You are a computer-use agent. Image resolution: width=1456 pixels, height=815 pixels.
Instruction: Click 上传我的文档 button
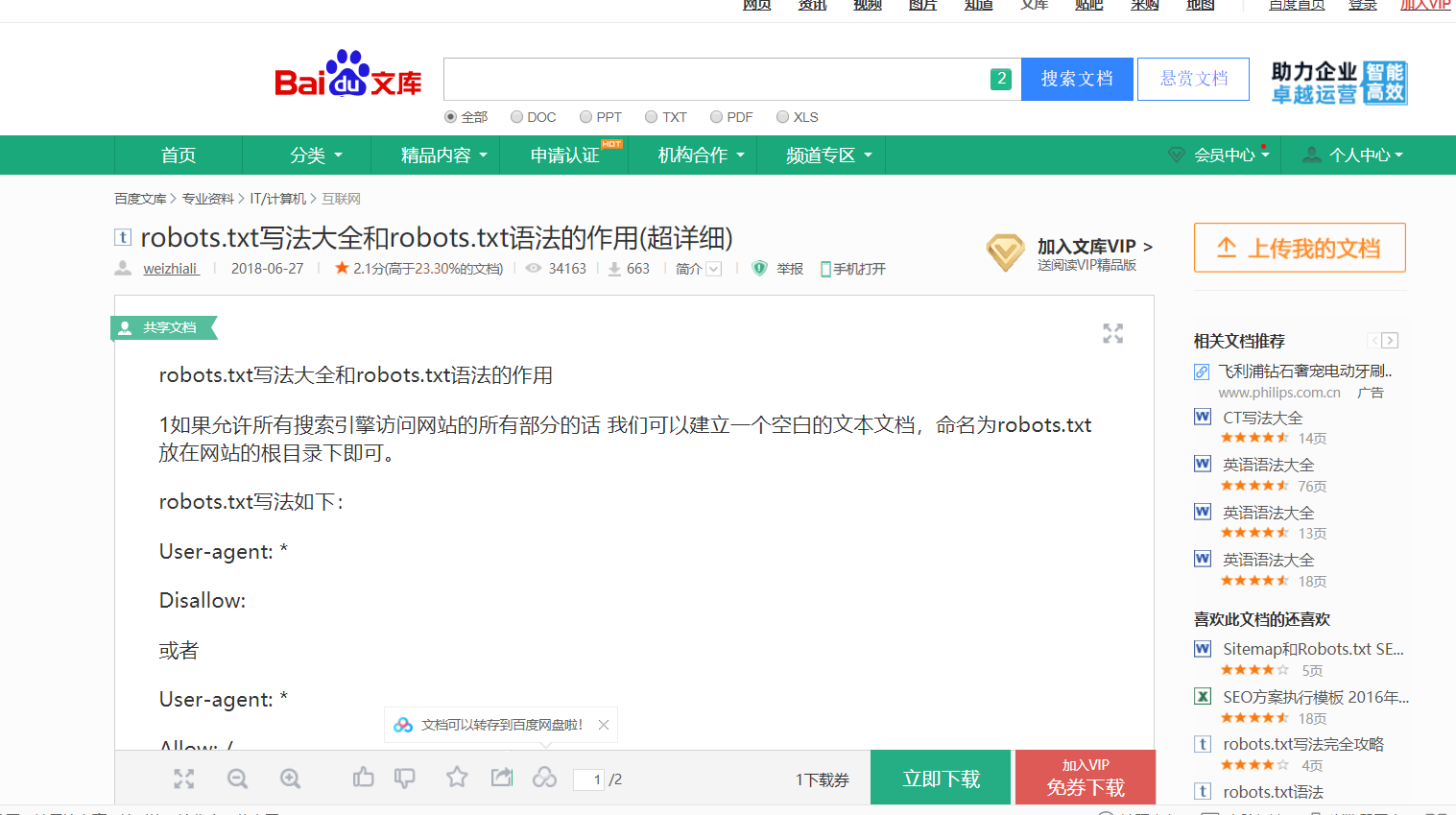[x=1300, y=248]
